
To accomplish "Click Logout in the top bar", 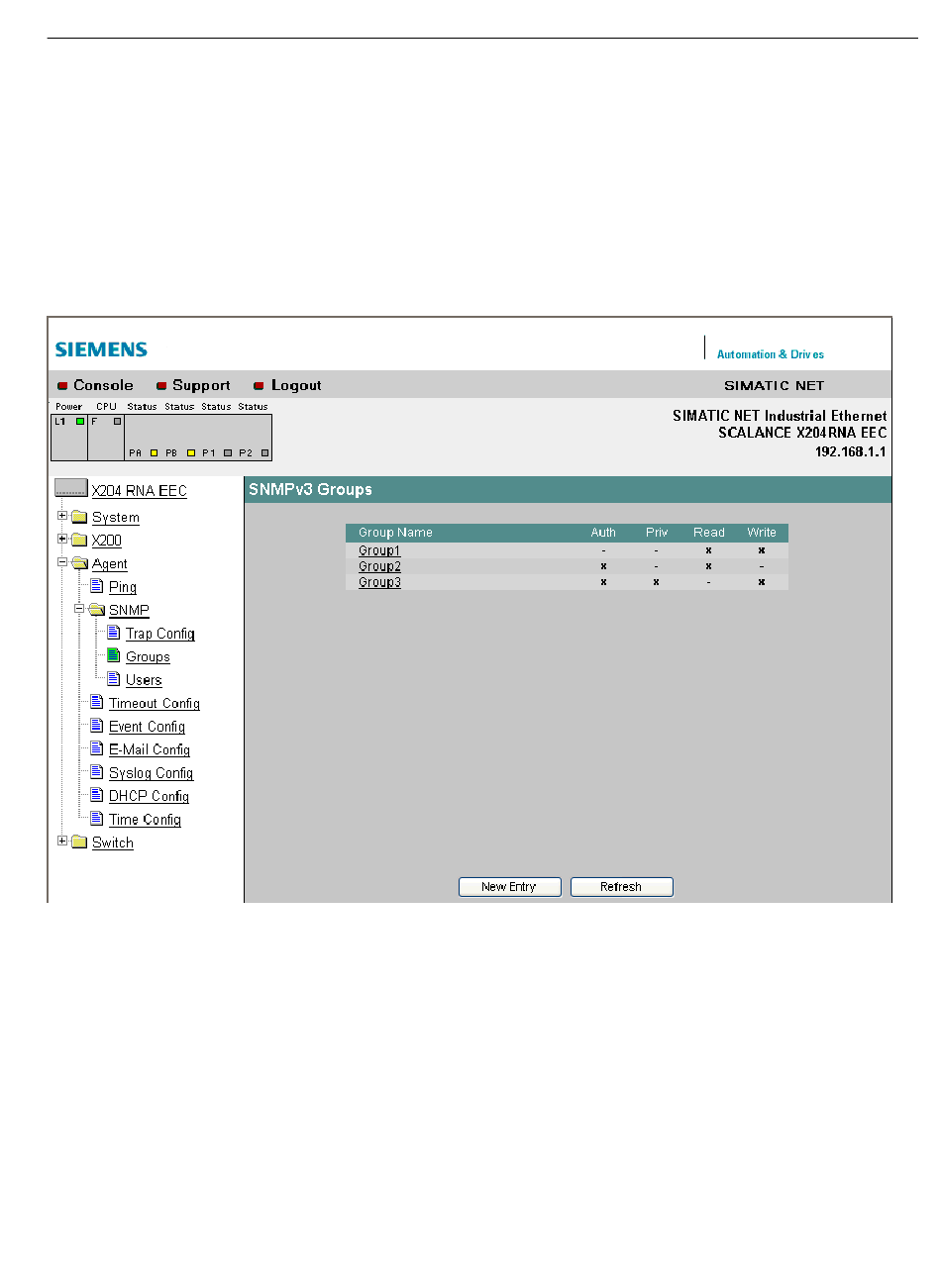I will [x=296, y=386].
